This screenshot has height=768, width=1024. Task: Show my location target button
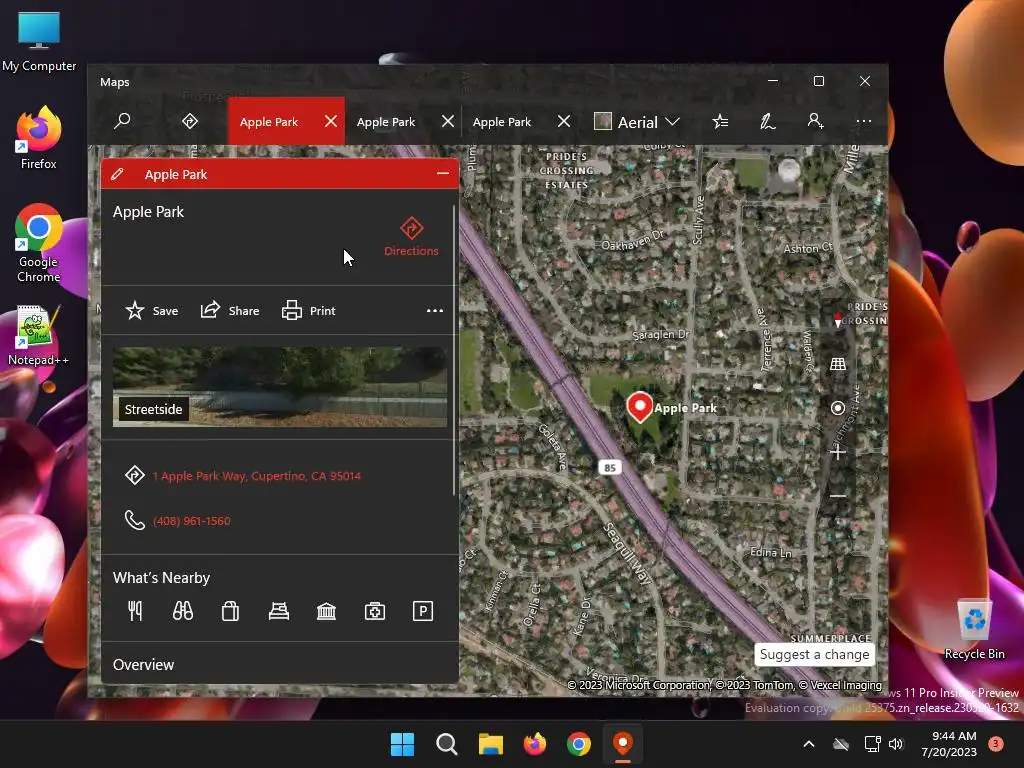pos(837,408)
